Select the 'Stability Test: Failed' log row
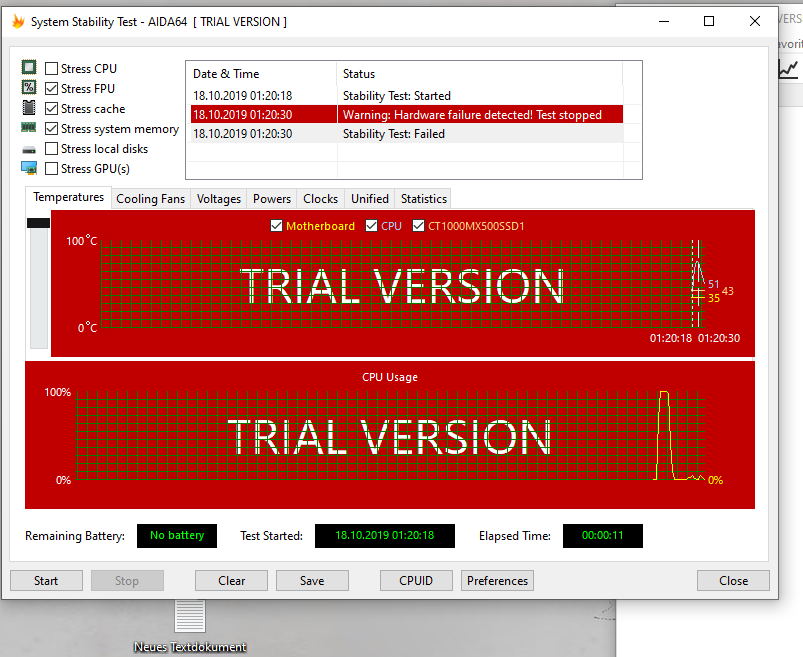Screen dimensions: 803x657 407,134
